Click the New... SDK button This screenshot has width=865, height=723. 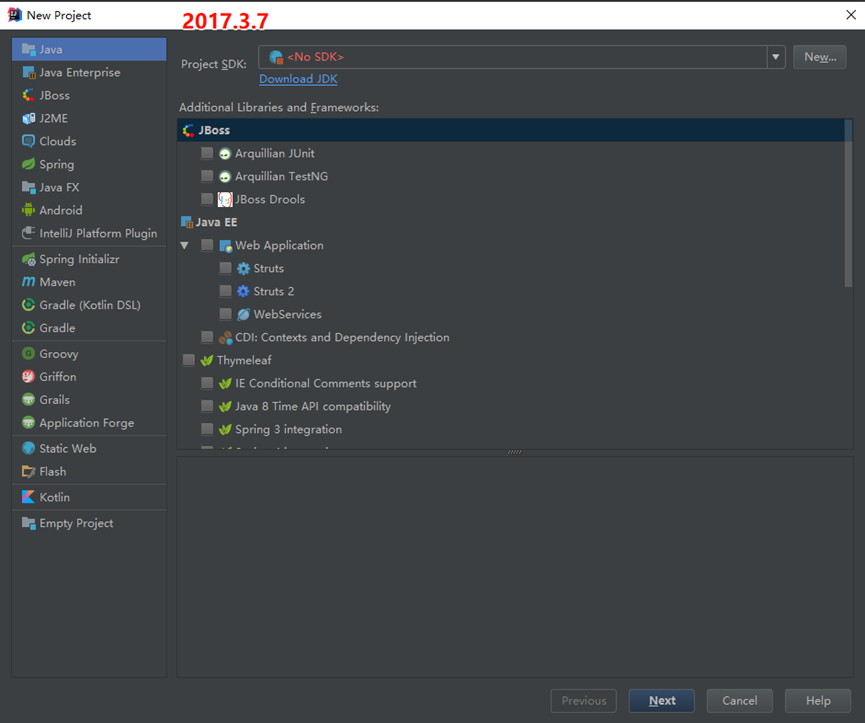tap(820, 57)
